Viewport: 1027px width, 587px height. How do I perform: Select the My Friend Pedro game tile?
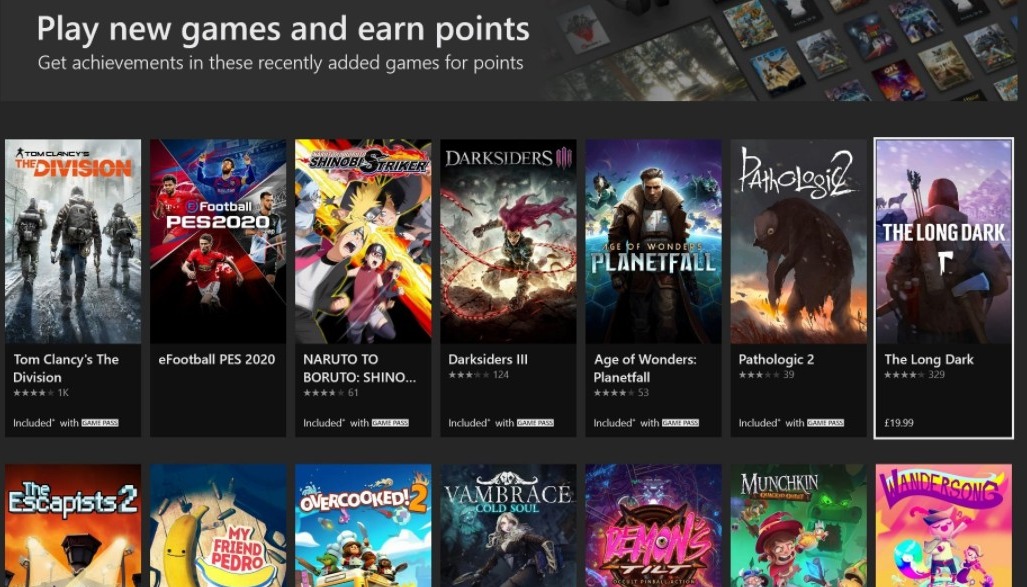[218, 525]
